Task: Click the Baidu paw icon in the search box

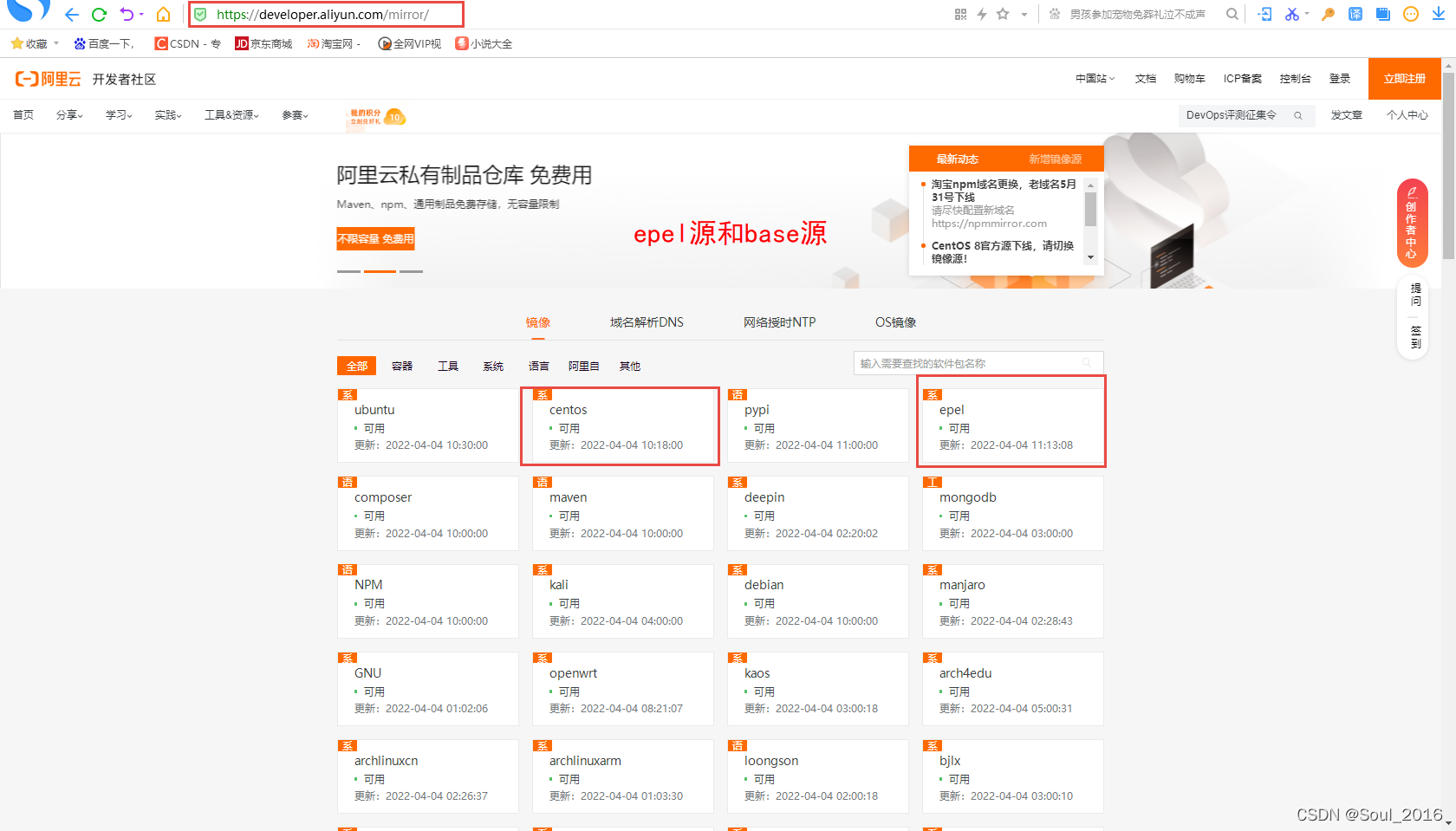Action: pyautogui.click(x=1054, y=14)
